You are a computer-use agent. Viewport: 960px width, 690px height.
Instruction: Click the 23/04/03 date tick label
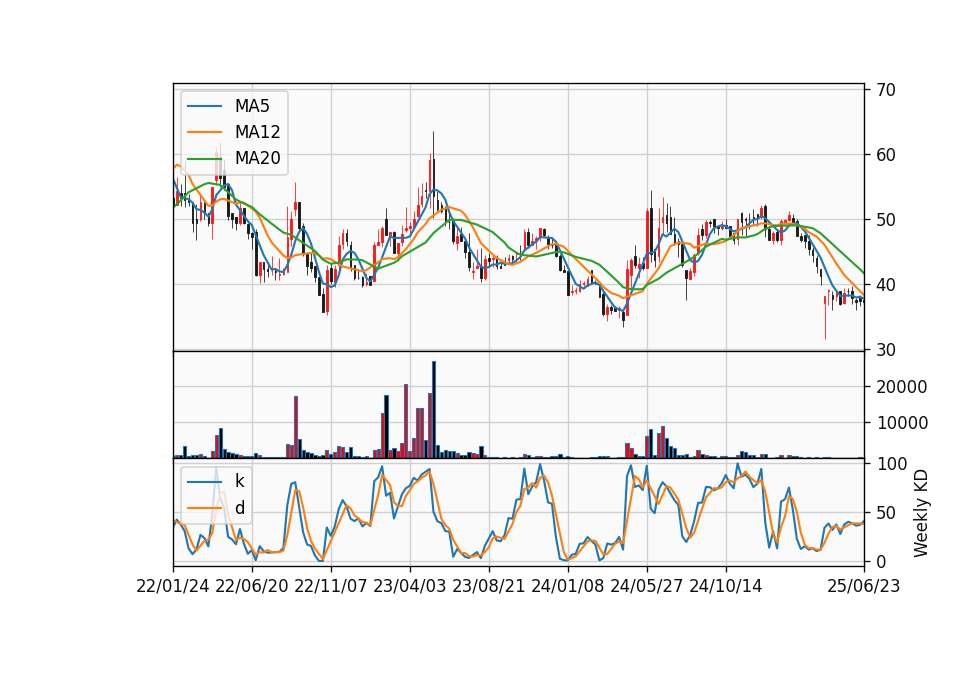pos(410,586)
